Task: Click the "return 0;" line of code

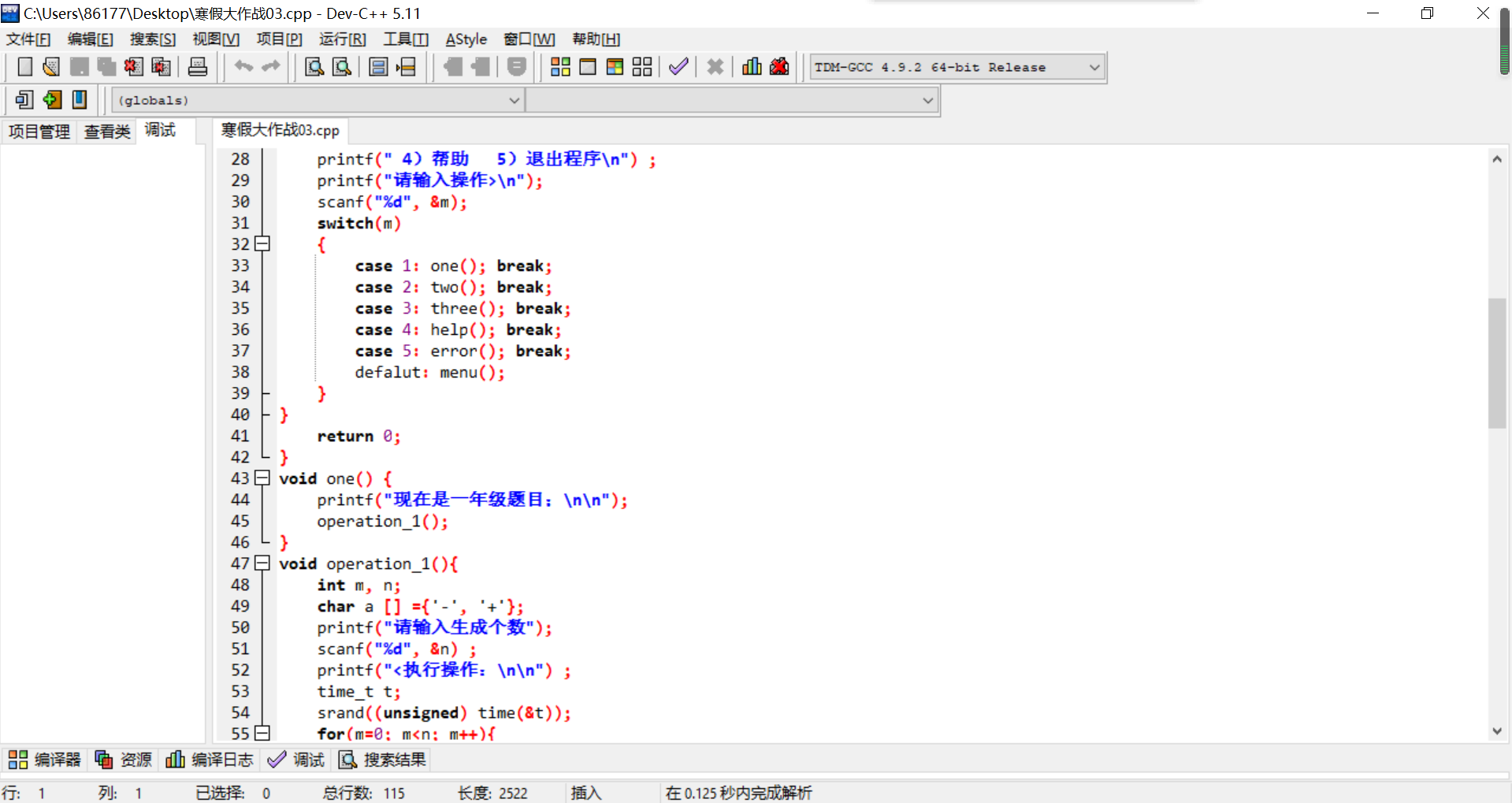Action: [359, 436]
